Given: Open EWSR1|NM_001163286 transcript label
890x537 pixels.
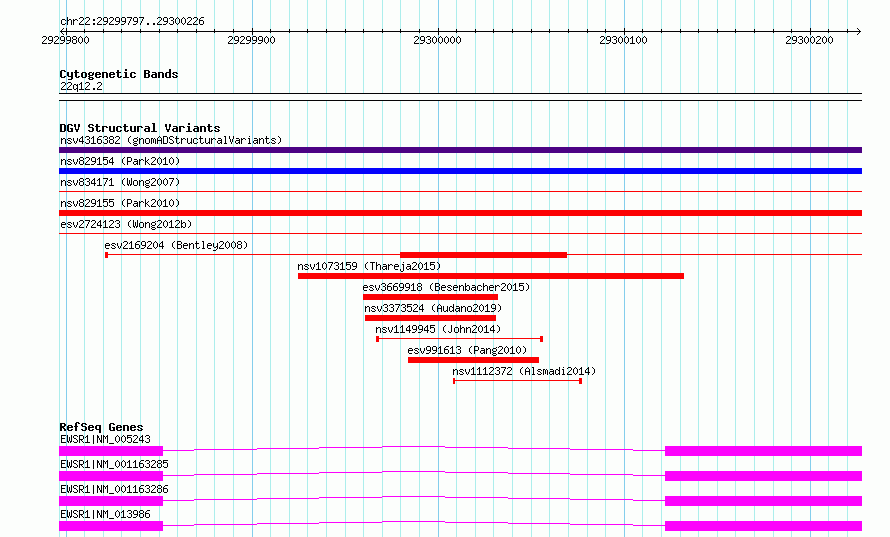Looking at the screenshot, I should click(114, 489).
